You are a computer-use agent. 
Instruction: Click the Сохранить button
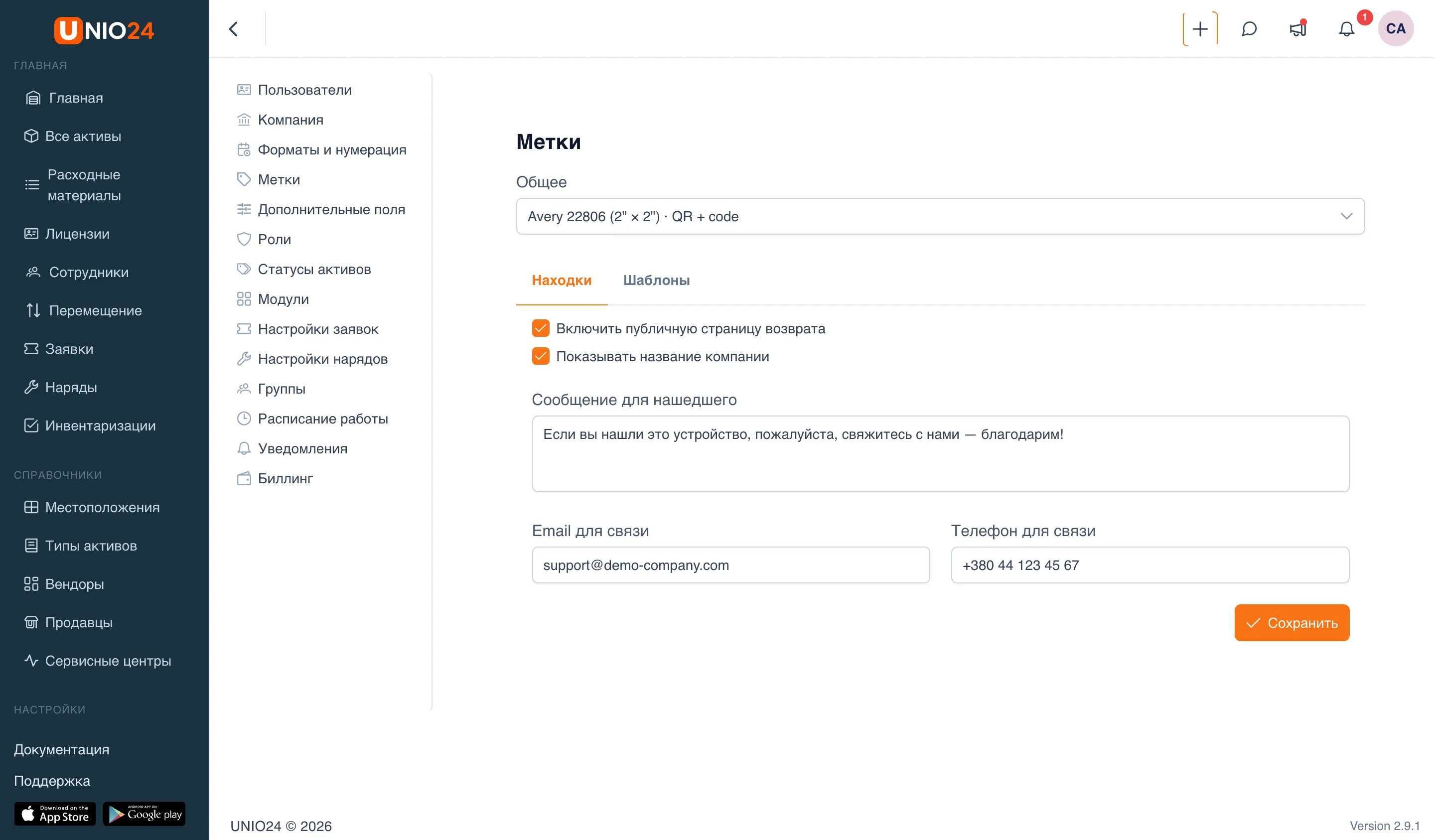click(1291, 623)
